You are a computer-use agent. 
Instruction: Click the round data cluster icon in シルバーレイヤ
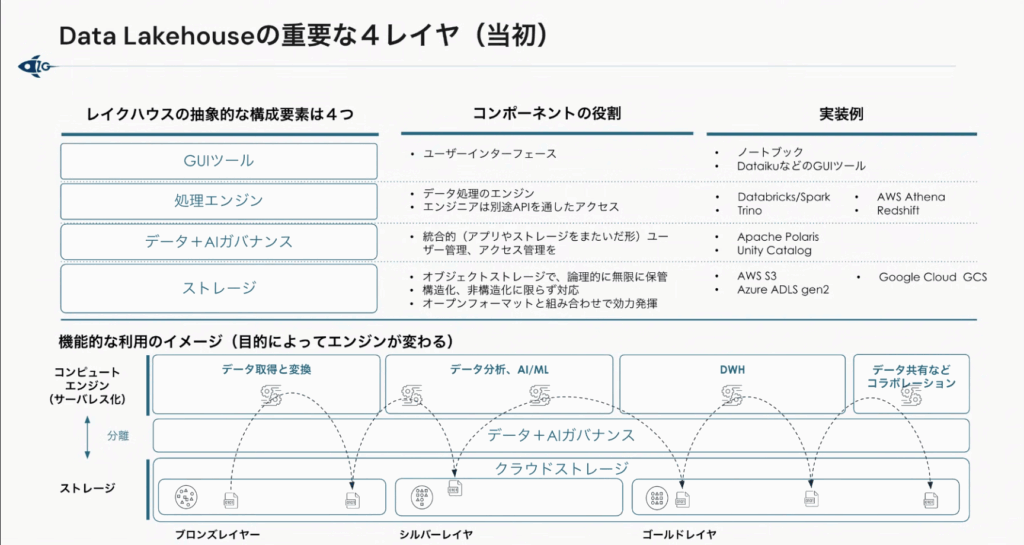pyautogui.click(x=422, y=497)
